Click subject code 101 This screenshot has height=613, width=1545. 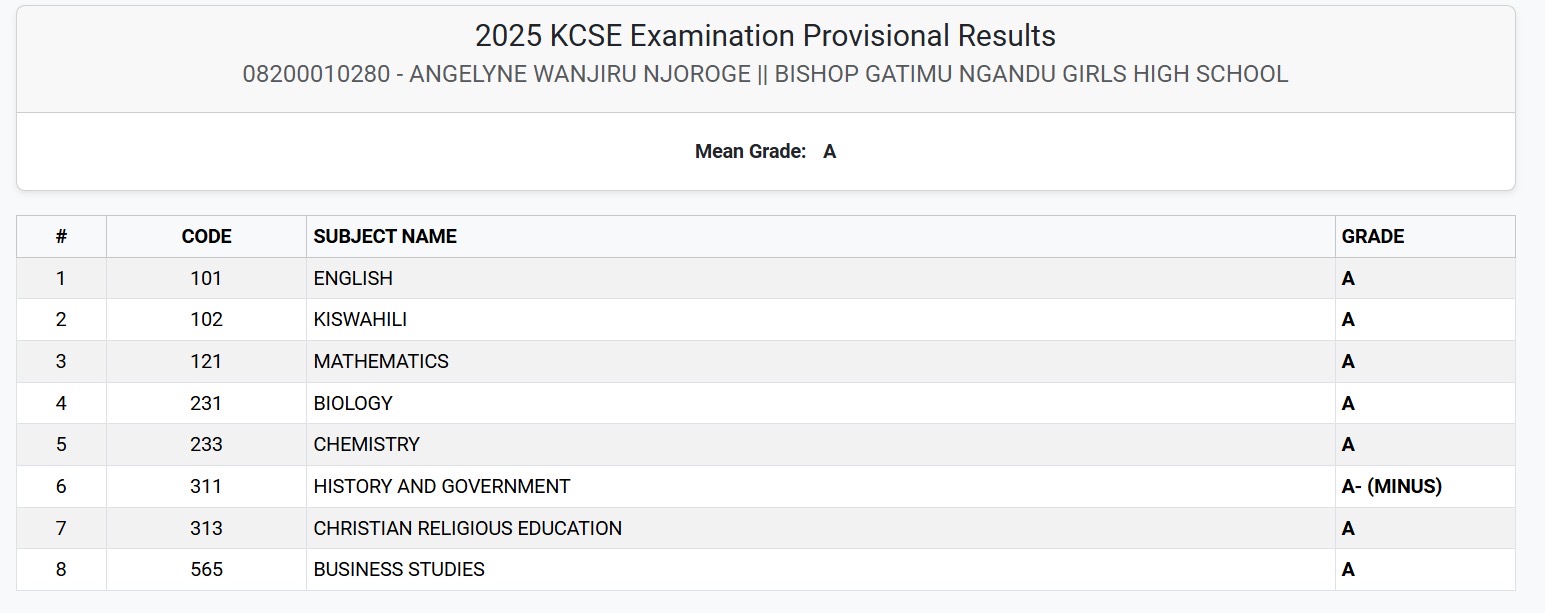[x=206, y=279]
